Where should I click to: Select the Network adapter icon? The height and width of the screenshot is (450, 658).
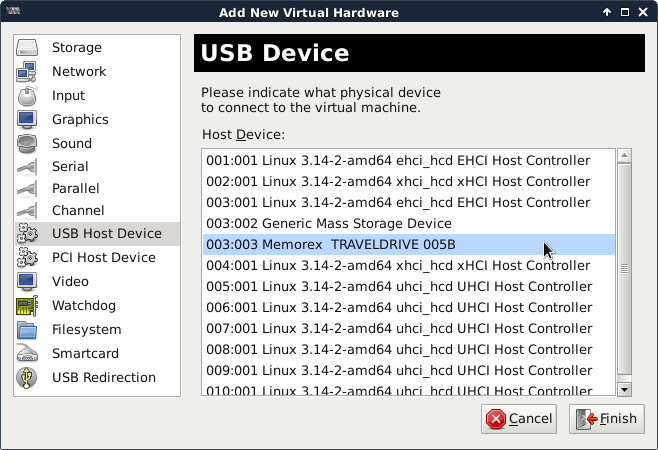click(27, 72)
